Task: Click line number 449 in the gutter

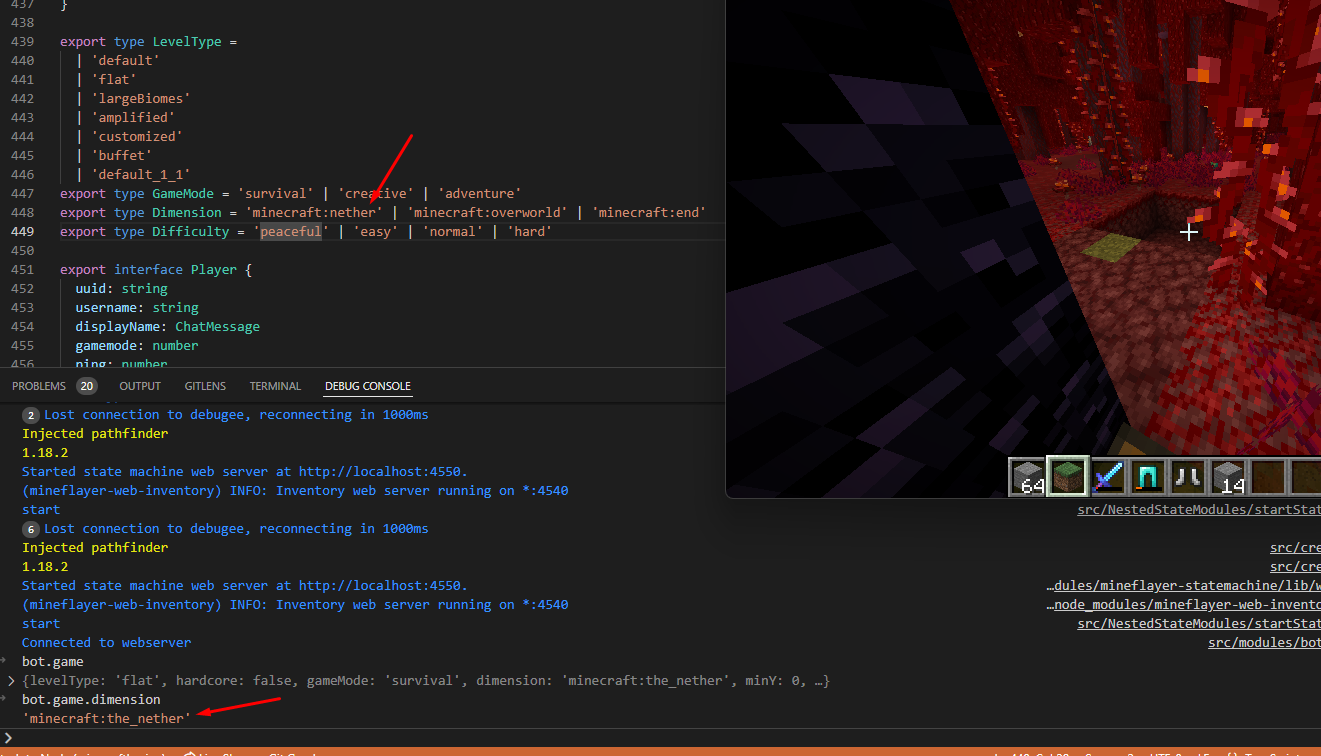Action: [x=22, y=232]
